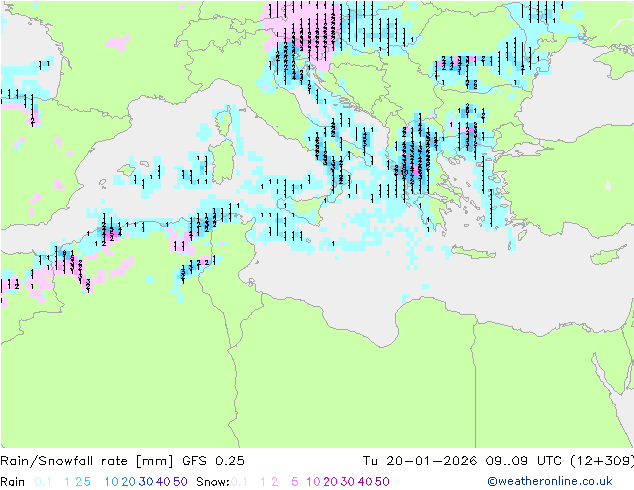The height and width of the screenshot is (490, 634).
Task: Click the 'GFS 0.25' model label
Action: click(x=213, y=461)
